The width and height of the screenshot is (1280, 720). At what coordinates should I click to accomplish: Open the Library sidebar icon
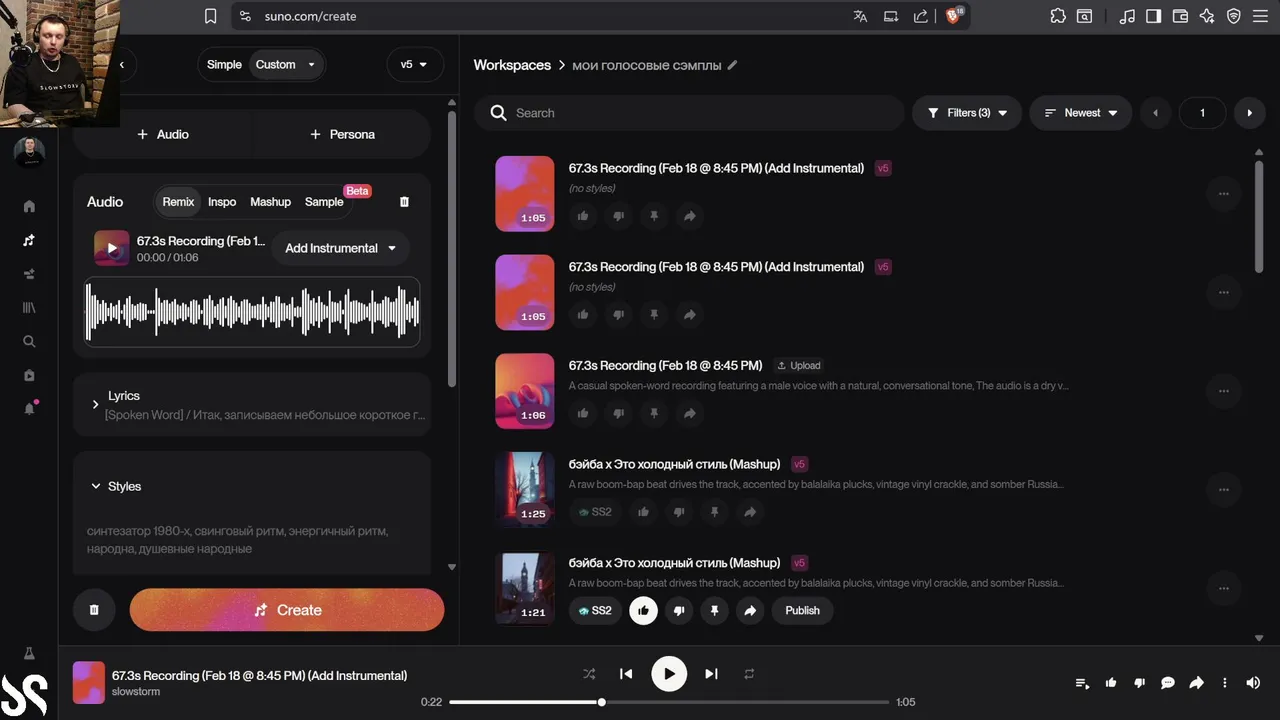(29, 308)
